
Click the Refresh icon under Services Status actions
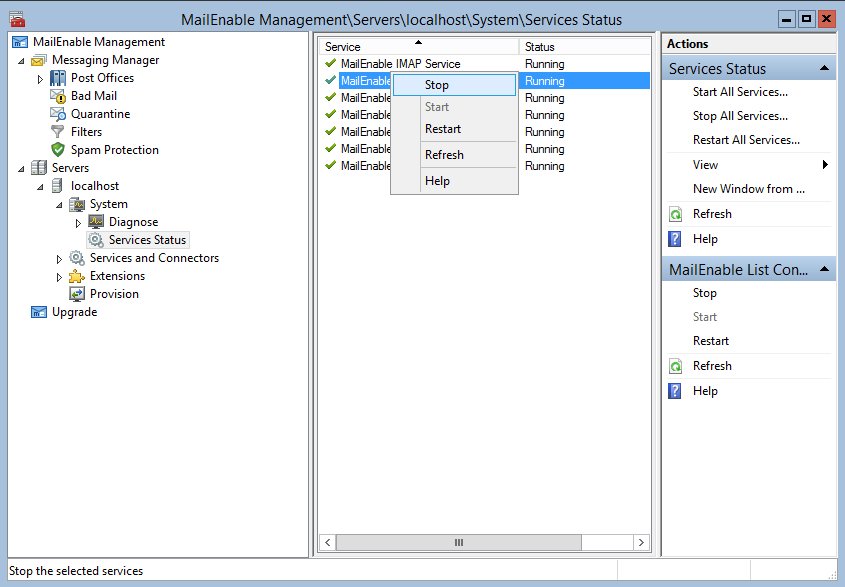click(x=675, y=214)
